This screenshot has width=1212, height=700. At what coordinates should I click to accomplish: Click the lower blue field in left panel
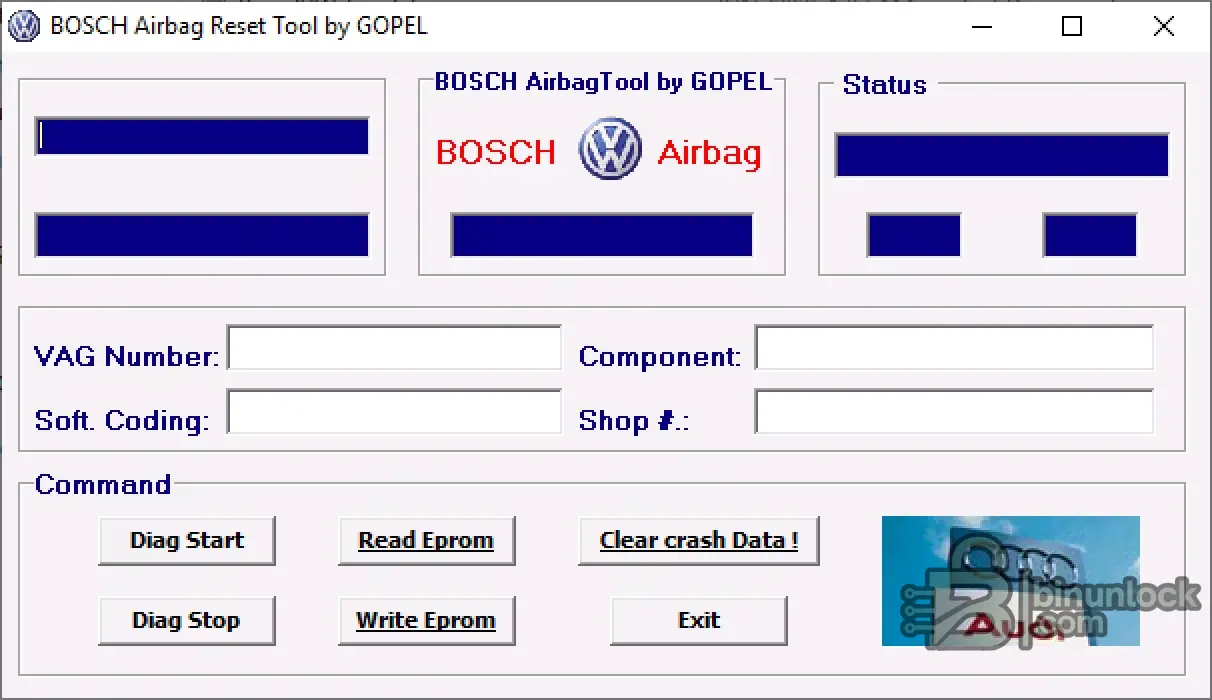[202, 235]
